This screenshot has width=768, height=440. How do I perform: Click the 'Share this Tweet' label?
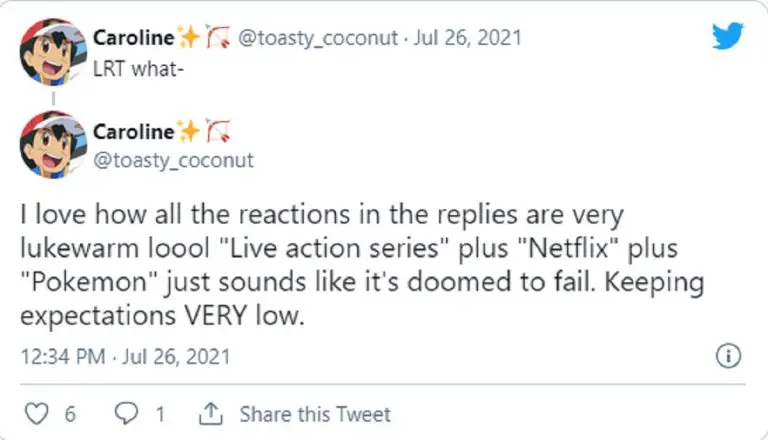(316, 413)
